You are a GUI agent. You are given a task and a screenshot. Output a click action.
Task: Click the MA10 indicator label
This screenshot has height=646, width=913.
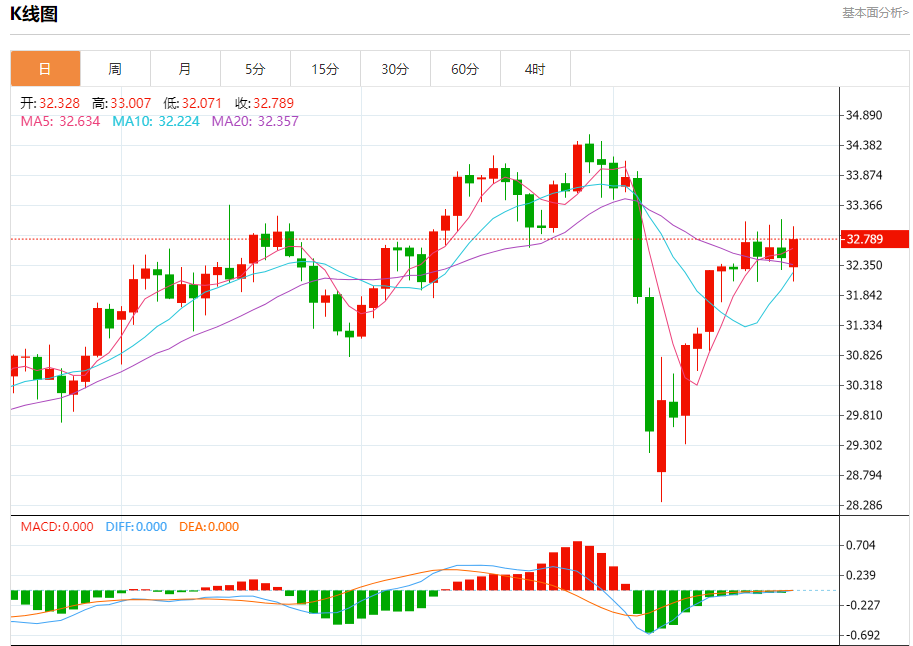pos(156,121)
